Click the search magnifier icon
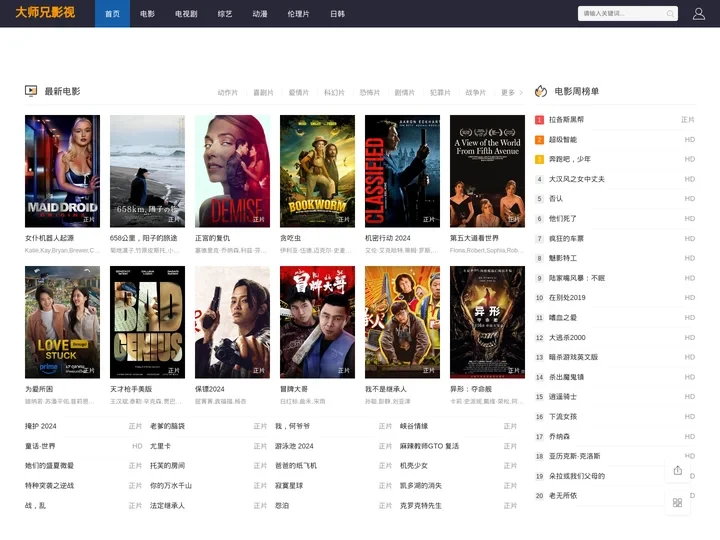The height and width of the screenshot is (540, 720). [670, 14]
